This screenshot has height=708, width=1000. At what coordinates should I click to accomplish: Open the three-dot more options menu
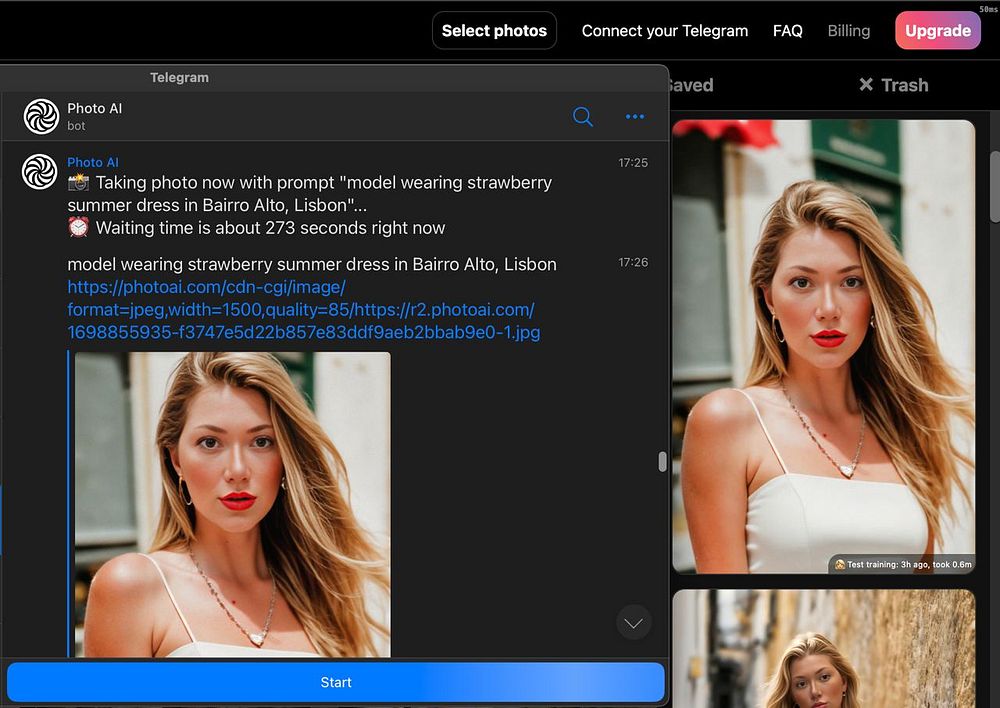tap(635, 117)
